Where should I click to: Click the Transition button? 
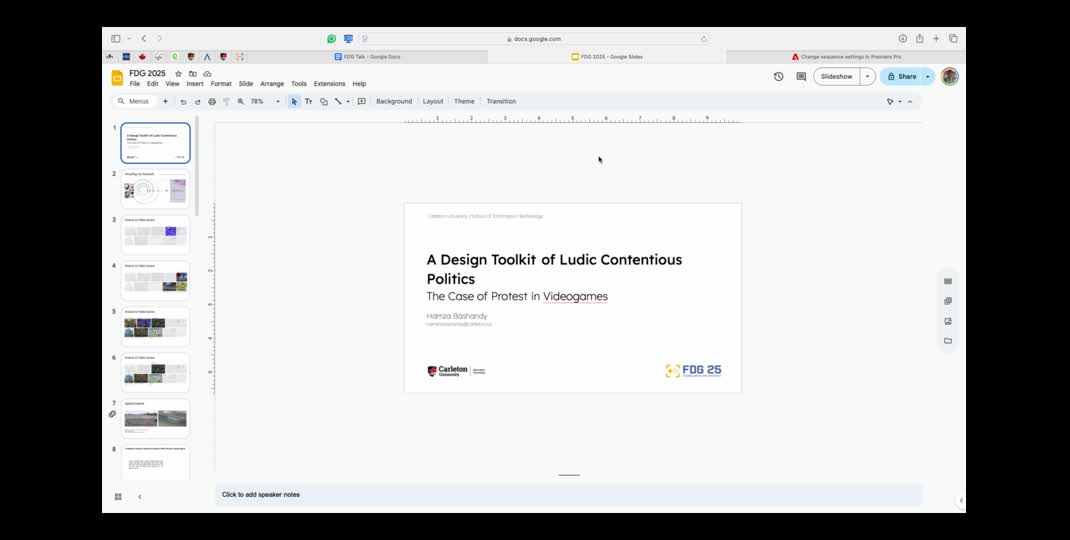501,101
